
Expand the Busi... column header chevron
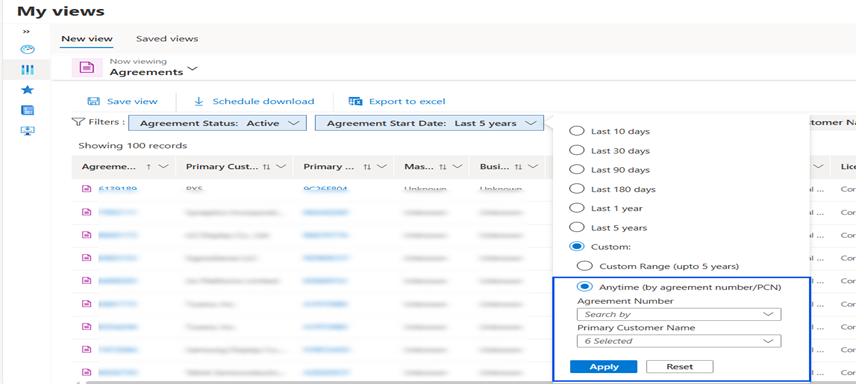click(533, 167)
